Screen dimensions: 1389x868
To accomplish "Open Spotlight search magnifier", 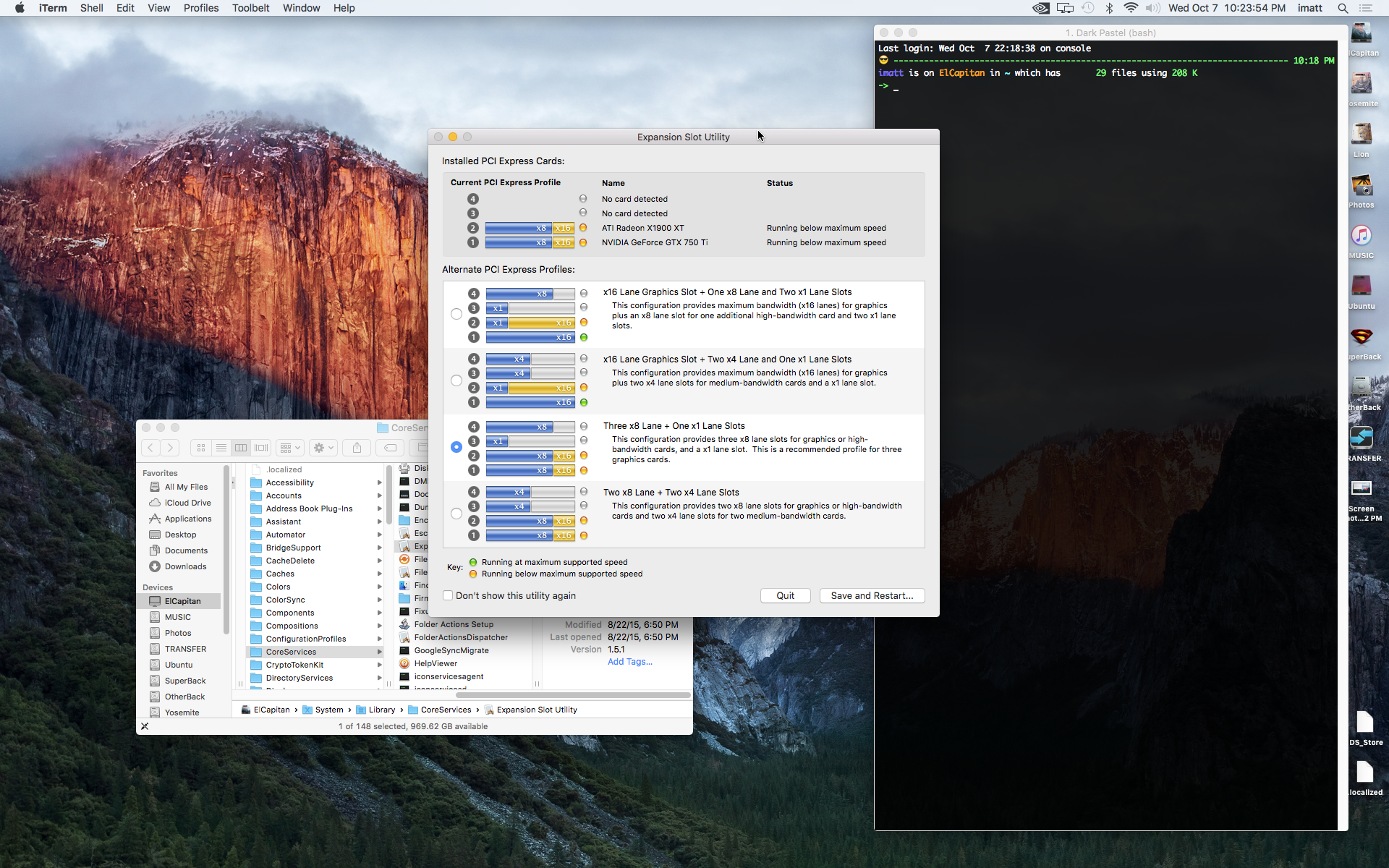I will pos(1343,8).
